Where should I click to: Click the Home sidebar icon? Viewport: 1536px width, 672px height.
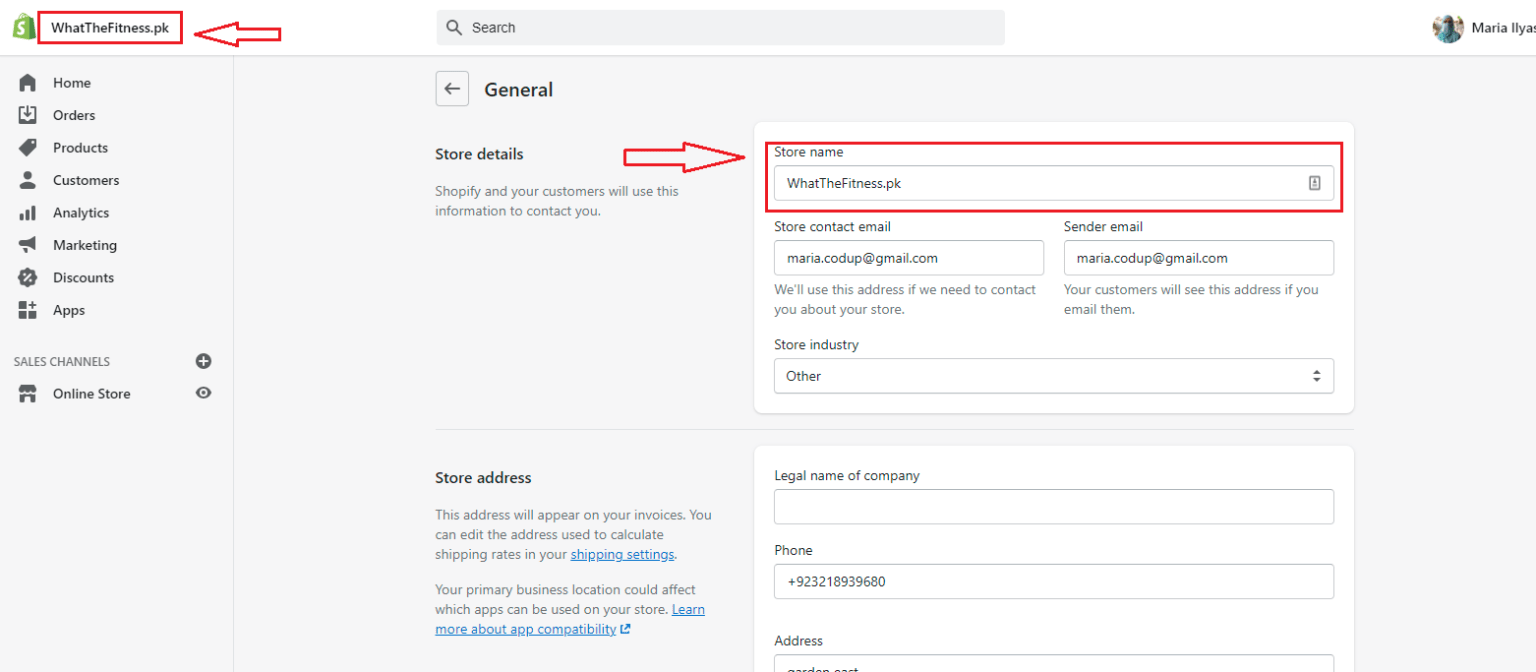click(x=28, y=83)
